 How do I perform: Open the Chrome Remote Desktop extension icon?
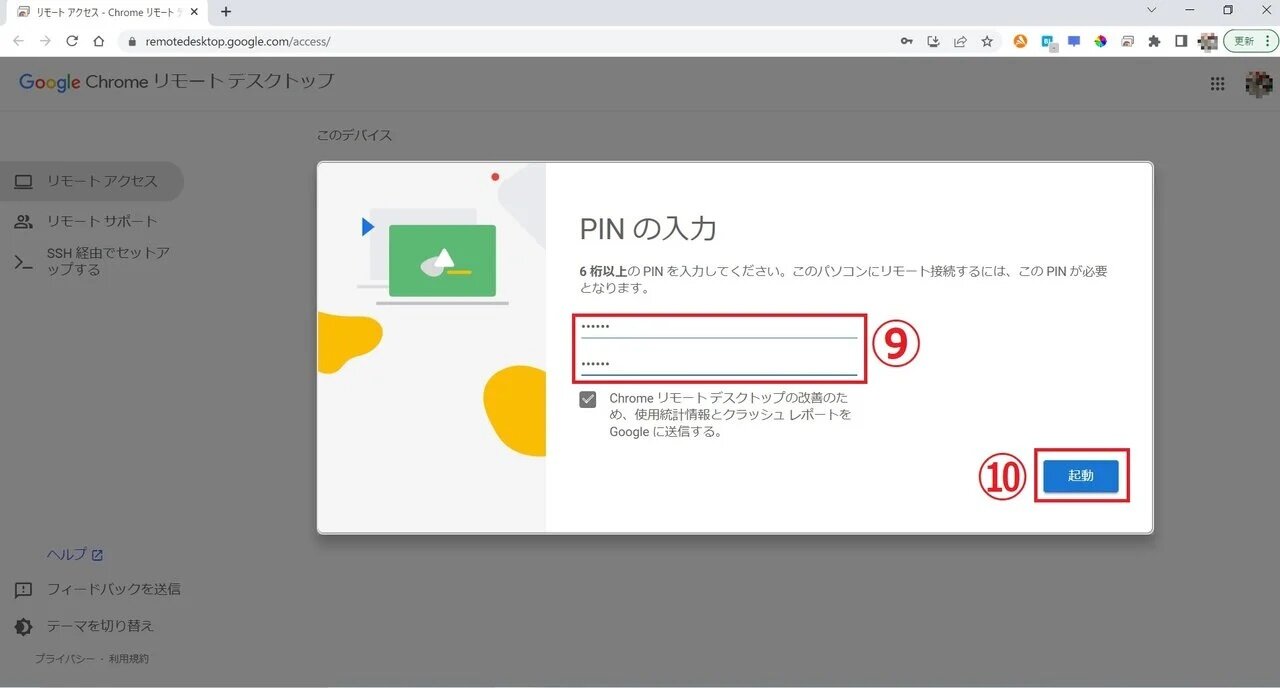1127,41
